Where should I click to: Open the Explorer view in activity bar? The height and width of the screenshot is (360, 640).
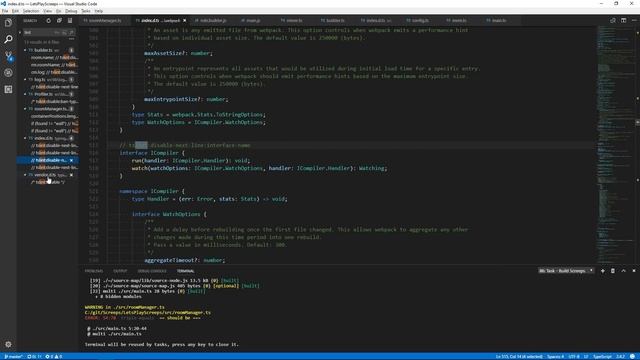pyautogui.click(x=8, y=23)
